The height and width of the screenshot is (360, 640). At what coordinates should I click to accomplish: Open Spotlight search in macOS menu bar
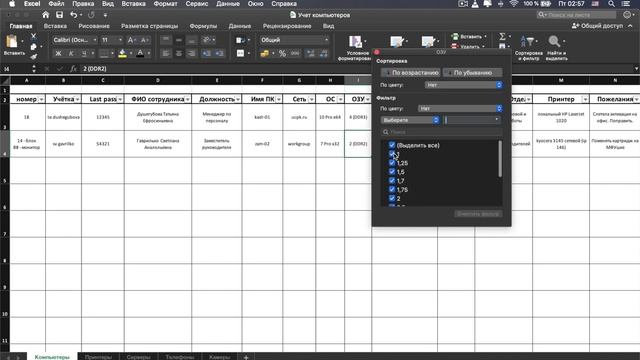611,4
